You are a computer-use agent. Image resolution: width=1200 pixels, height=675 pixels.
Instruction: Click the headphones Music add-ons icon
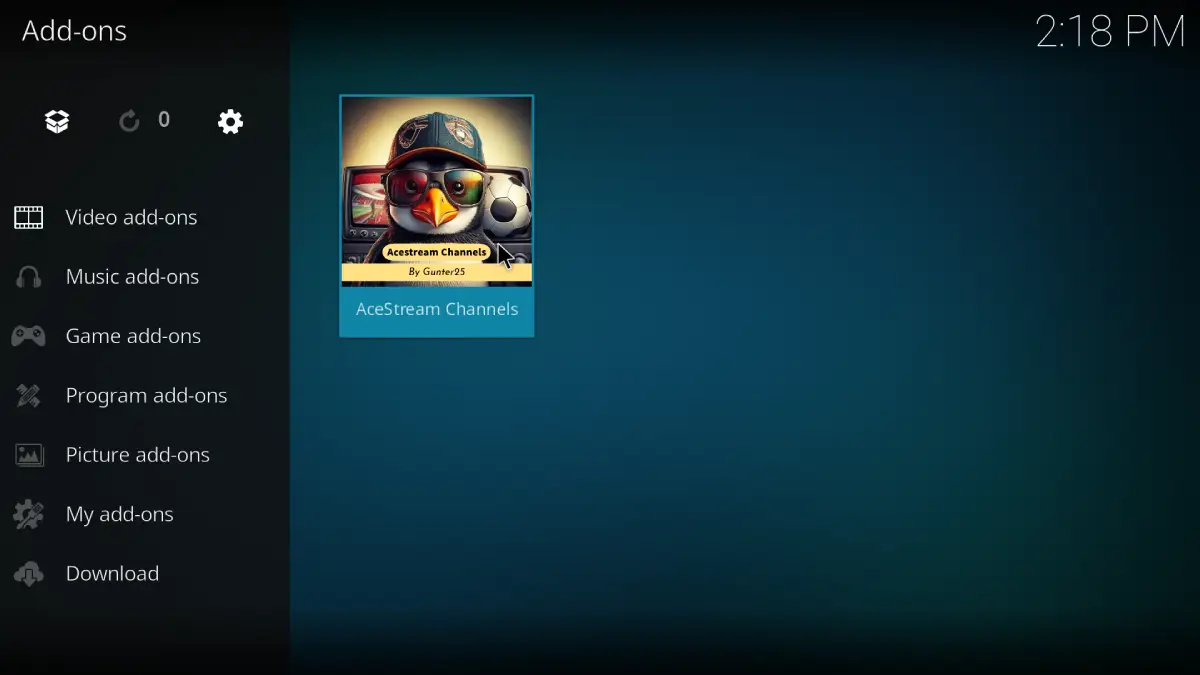(x=29, y=277)
